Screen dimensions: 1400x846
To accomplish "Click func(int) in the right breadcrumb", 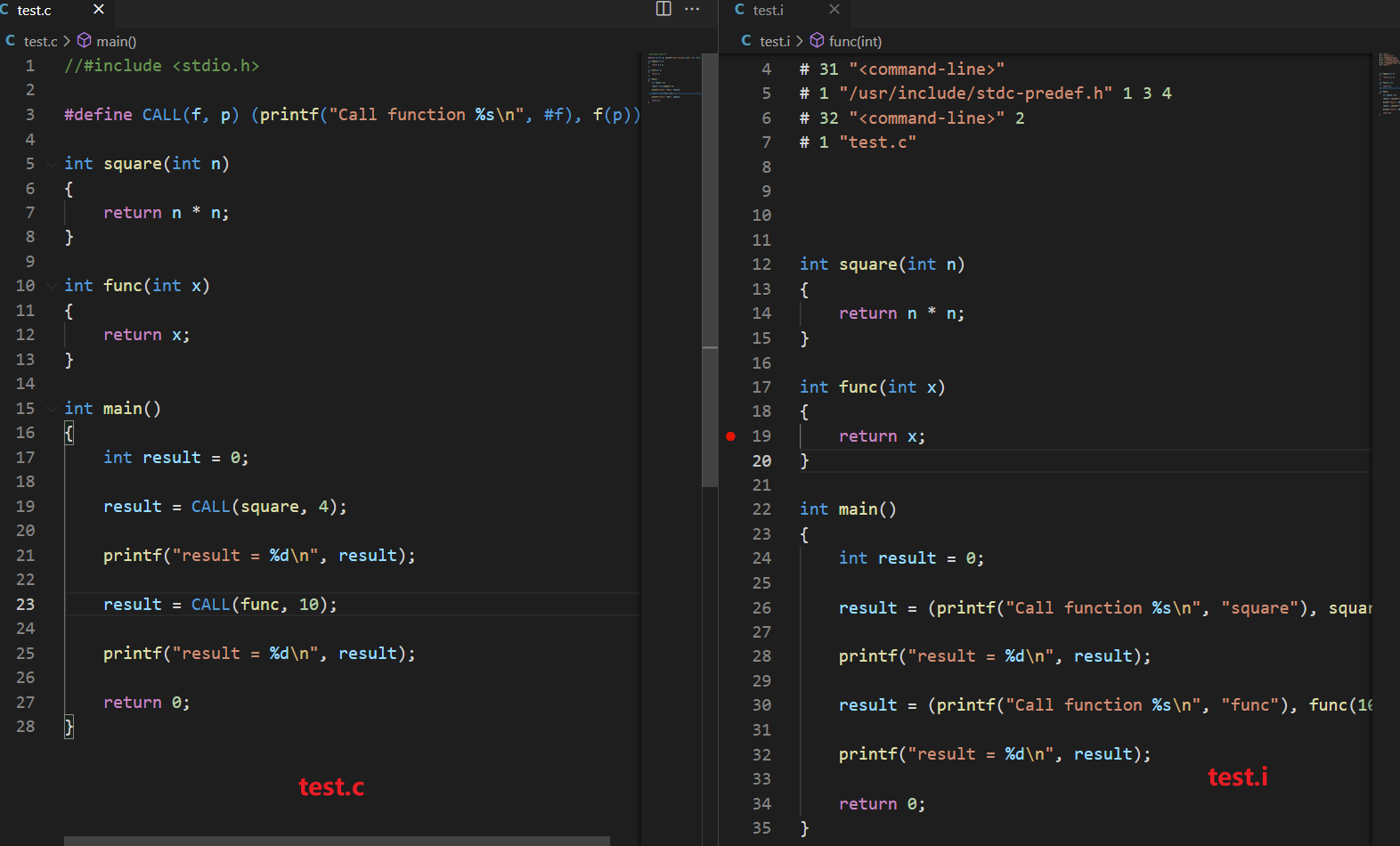I will click(855, 41).
